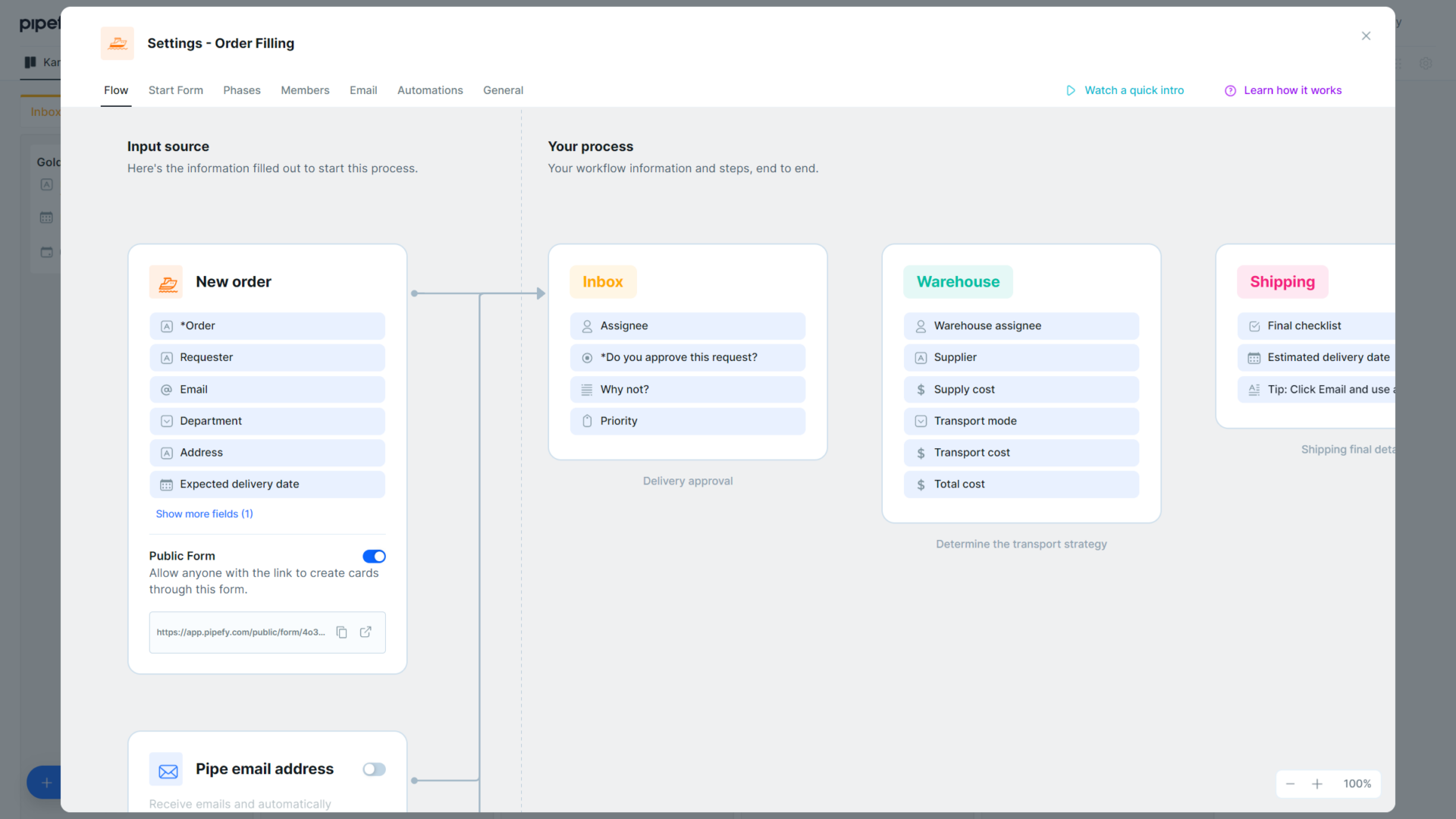This screenshot has height=819, width=1456.
Task: Disable the Public Form toggle
Action: [374, 556]
